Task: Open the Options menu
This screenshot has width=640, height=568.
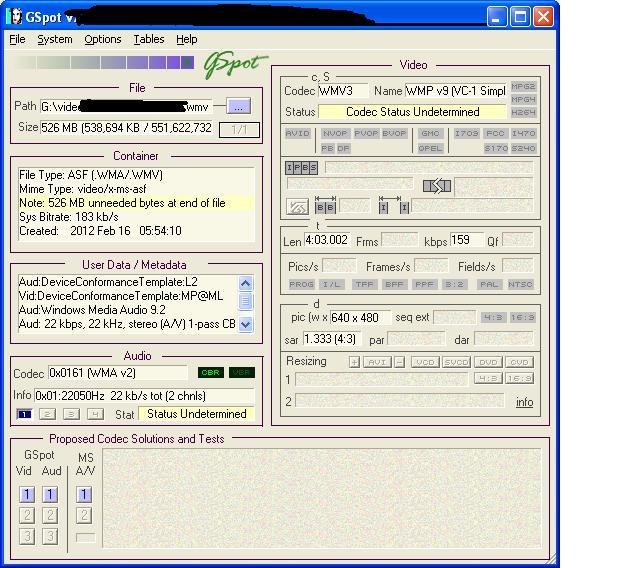Action: click(x=103, y=39)
